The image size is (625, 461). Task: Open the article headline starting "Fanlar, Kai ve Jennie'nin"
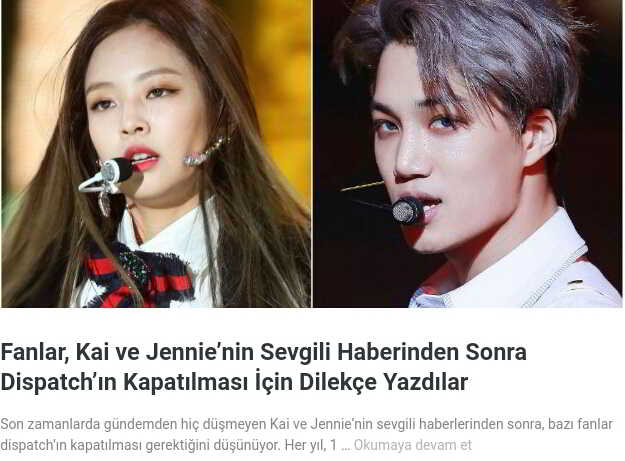point(263,367)
